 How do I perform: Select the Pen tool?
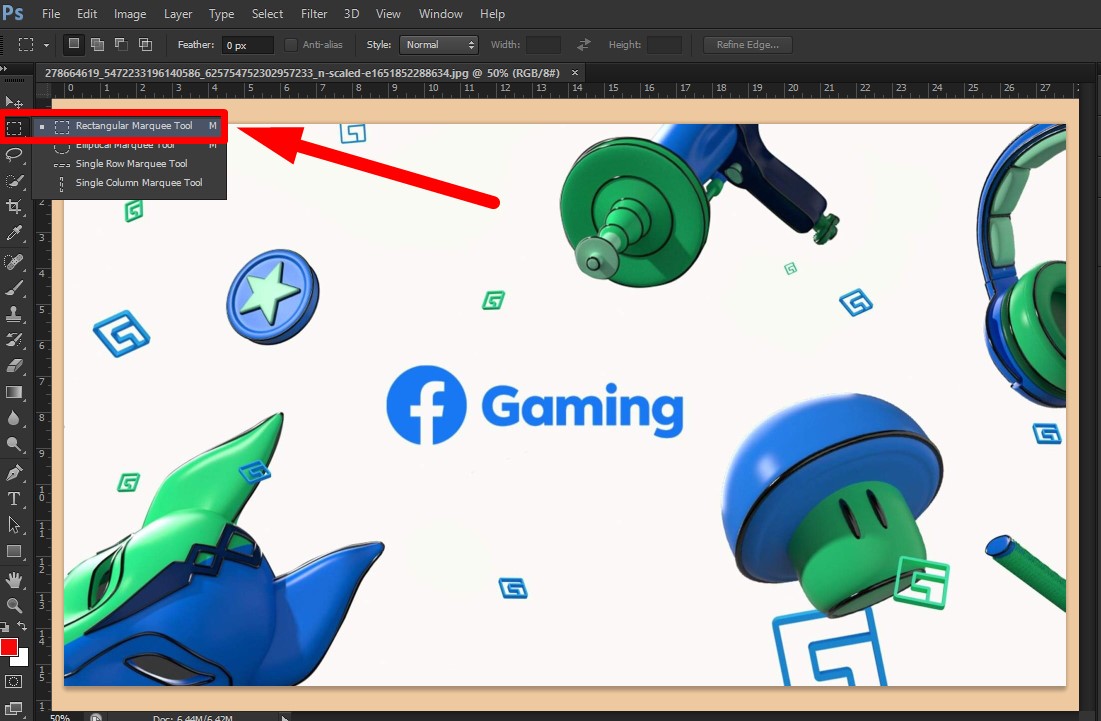pyautogui.click(x=14, y=472)
